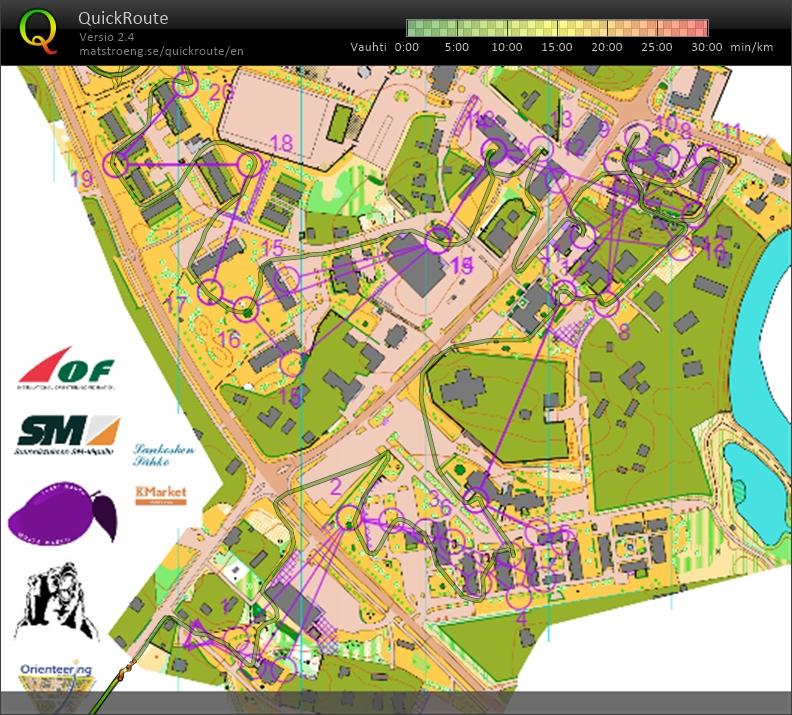Select control circle 2 on the map
792x715 pixels.
point(348,517)
